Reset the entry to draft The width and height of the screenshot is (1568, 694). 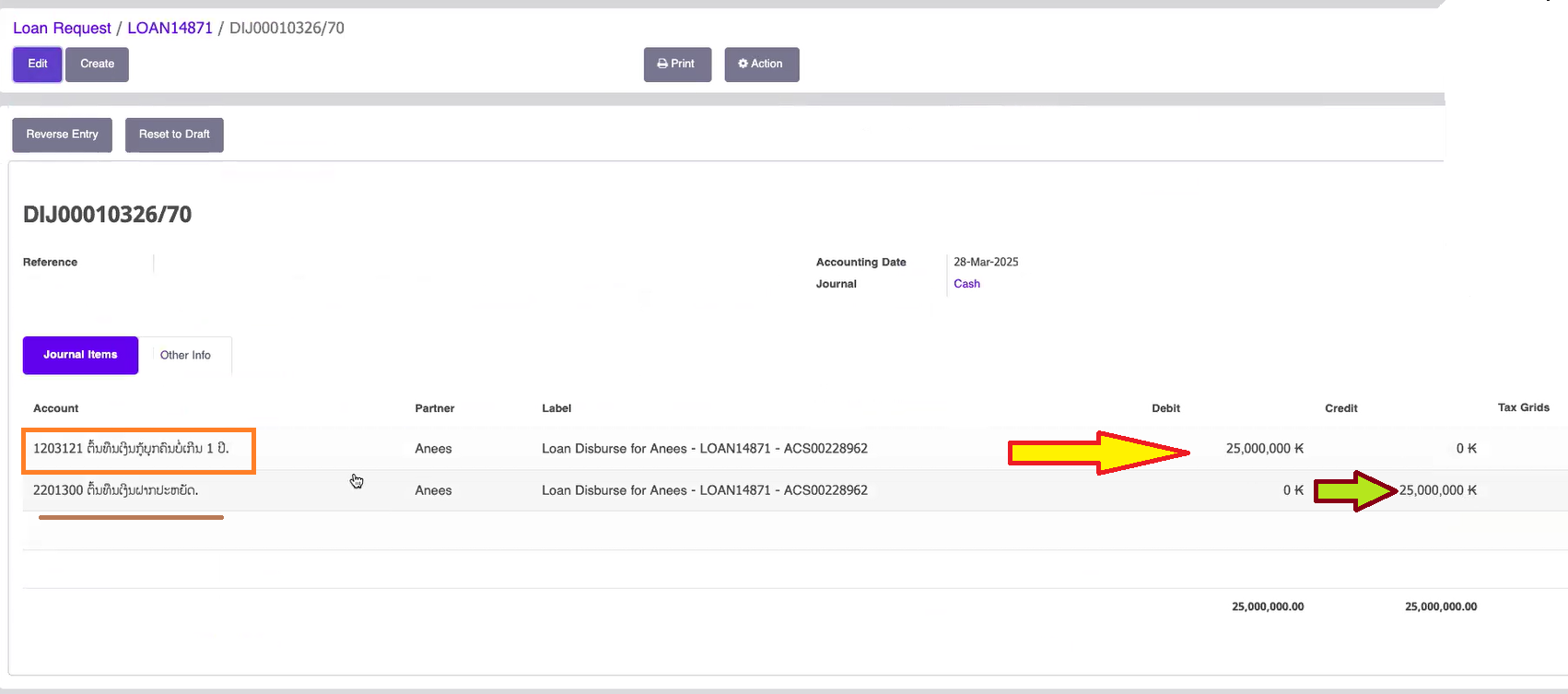coord(174,135)
